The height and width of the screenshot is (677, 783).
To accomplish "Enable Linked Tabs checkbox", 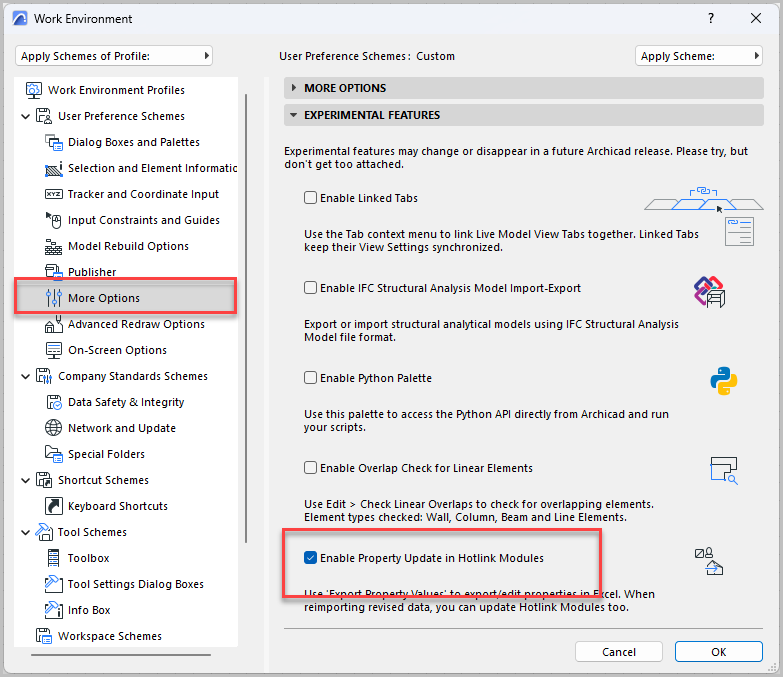I will click(x=311, y=198).
